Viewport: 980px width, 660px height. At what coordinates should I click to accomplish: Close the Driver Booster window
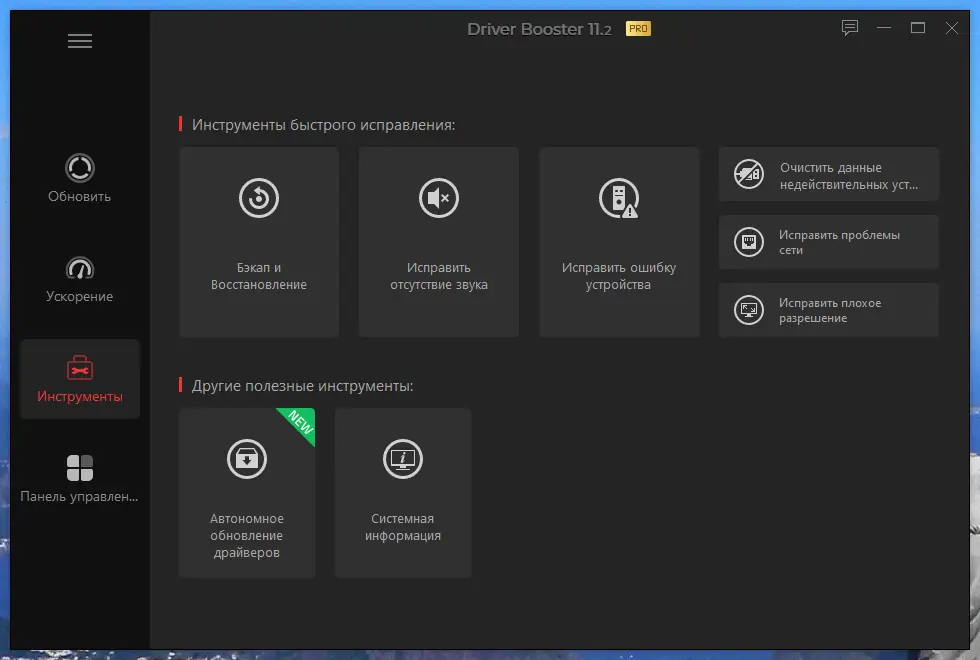click(951, 28)
